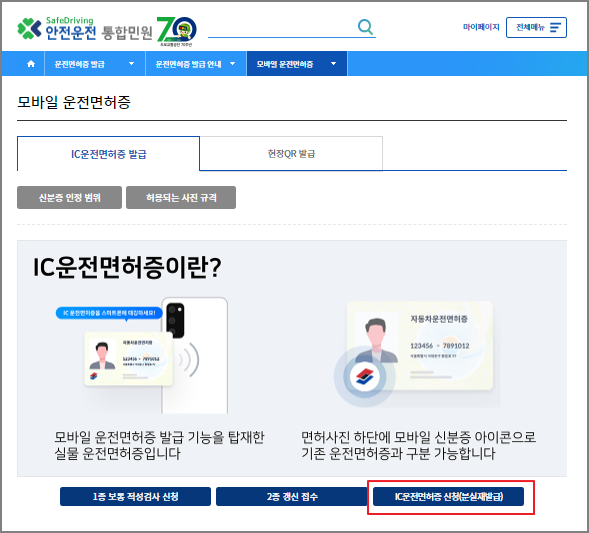Open the 운전면허증 발급 menu
This screenshot has width=589, height=533.
95,64
